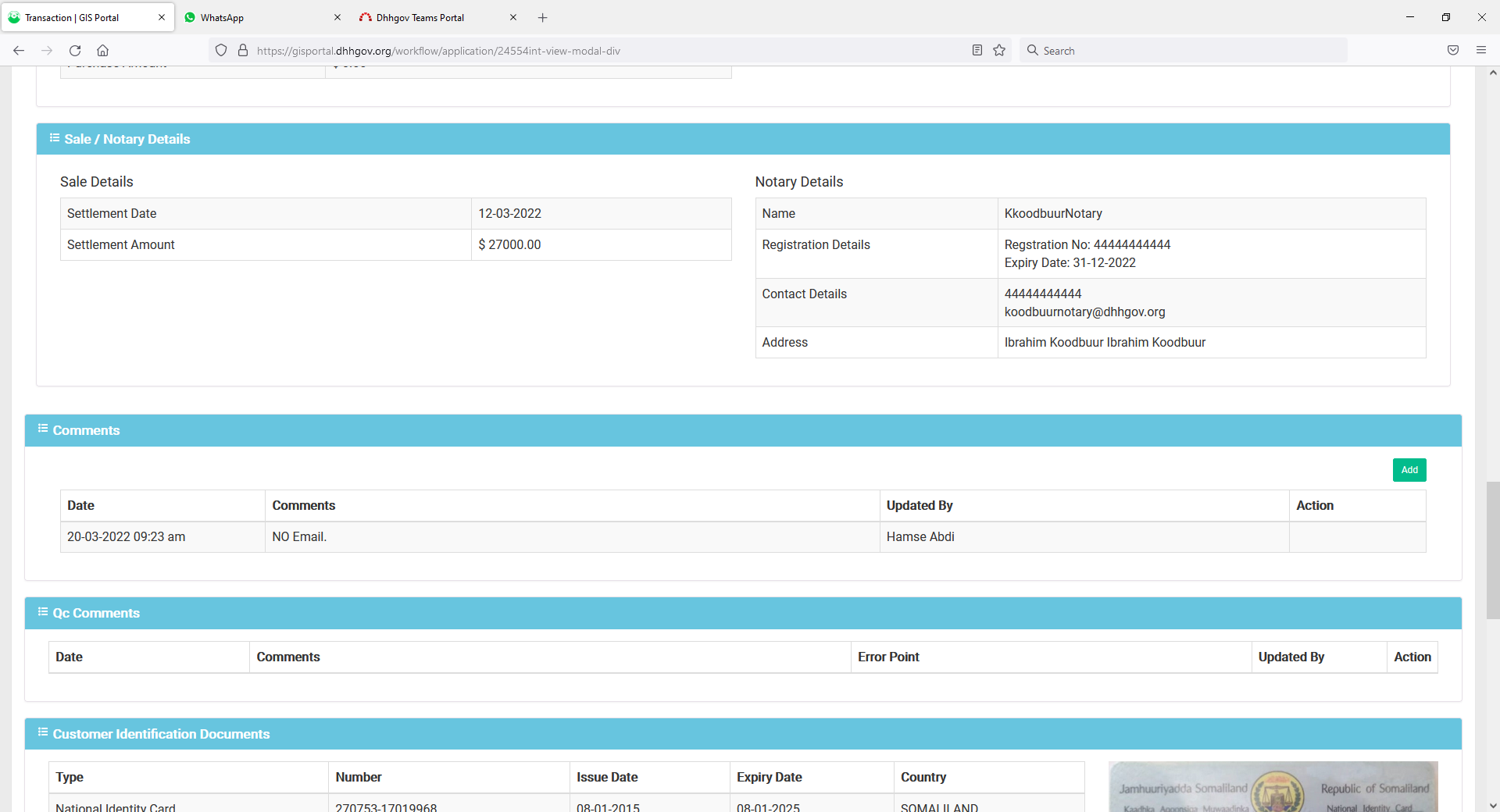
Task: Select the ID number 270753-17019968
Action: (386, 807)
